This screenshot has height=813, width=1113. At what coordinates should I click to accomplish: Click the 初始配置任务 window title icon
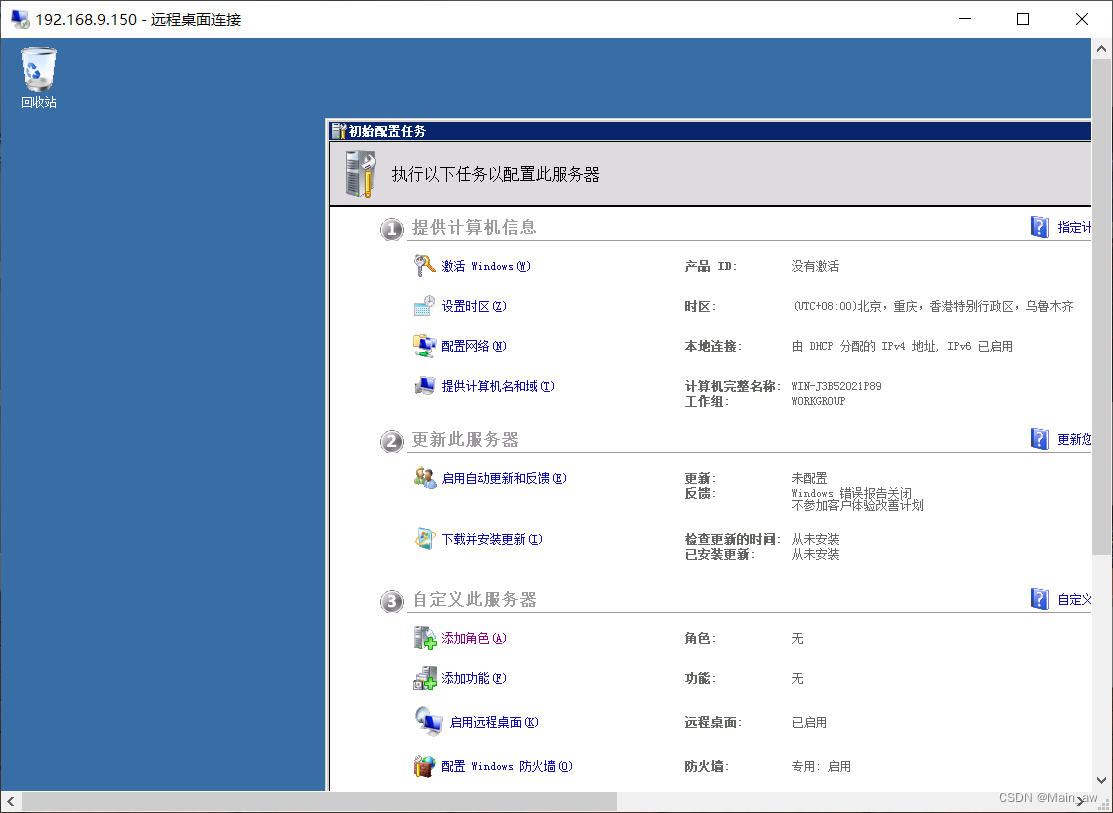339,131
